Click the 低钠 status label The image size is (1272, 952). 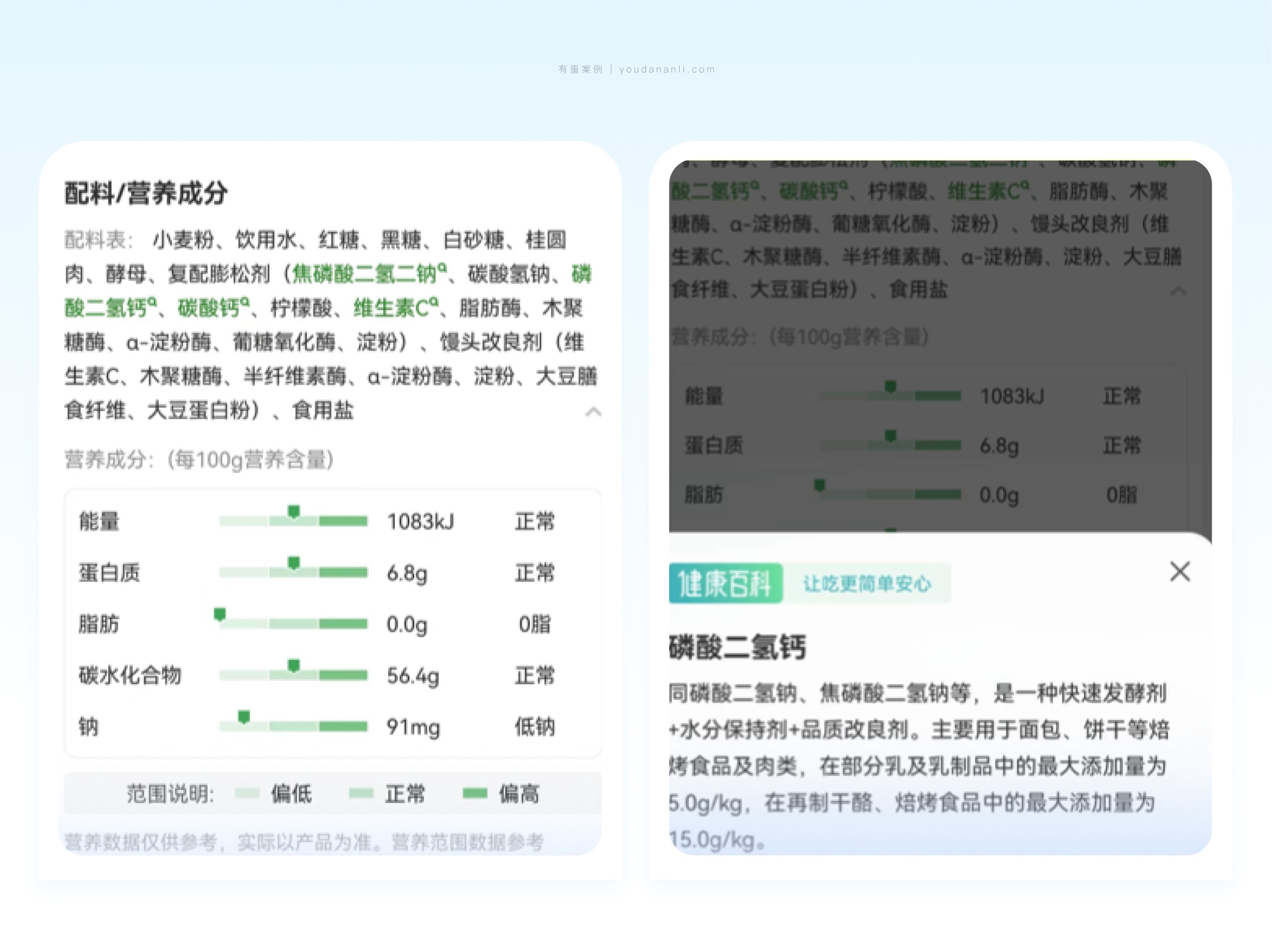click(534, 727)
